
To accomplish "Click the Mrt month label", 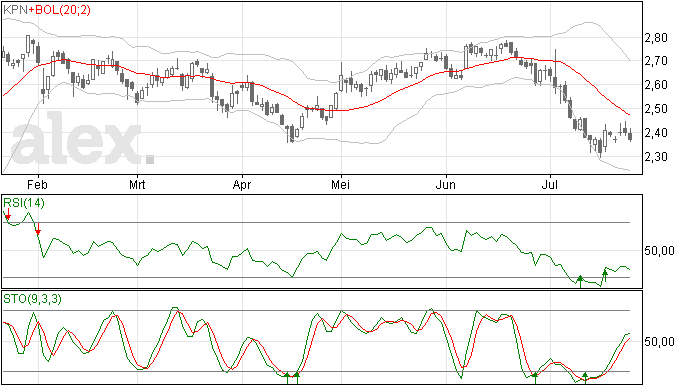I will coord(137,185).
